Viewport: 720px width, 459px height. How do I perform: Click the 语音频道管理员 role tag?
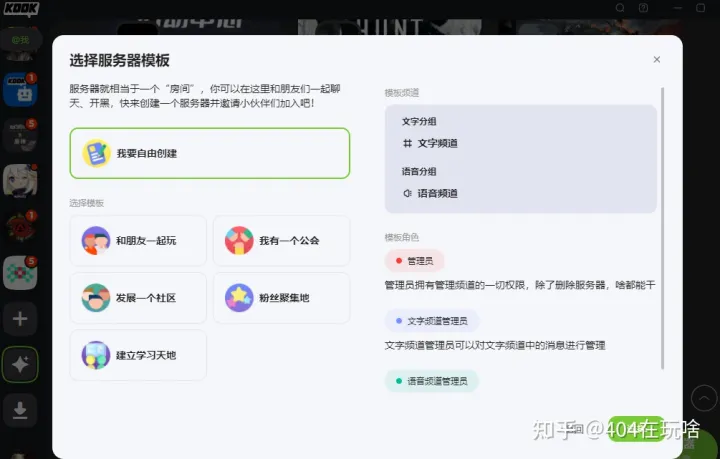pos(432,381)
